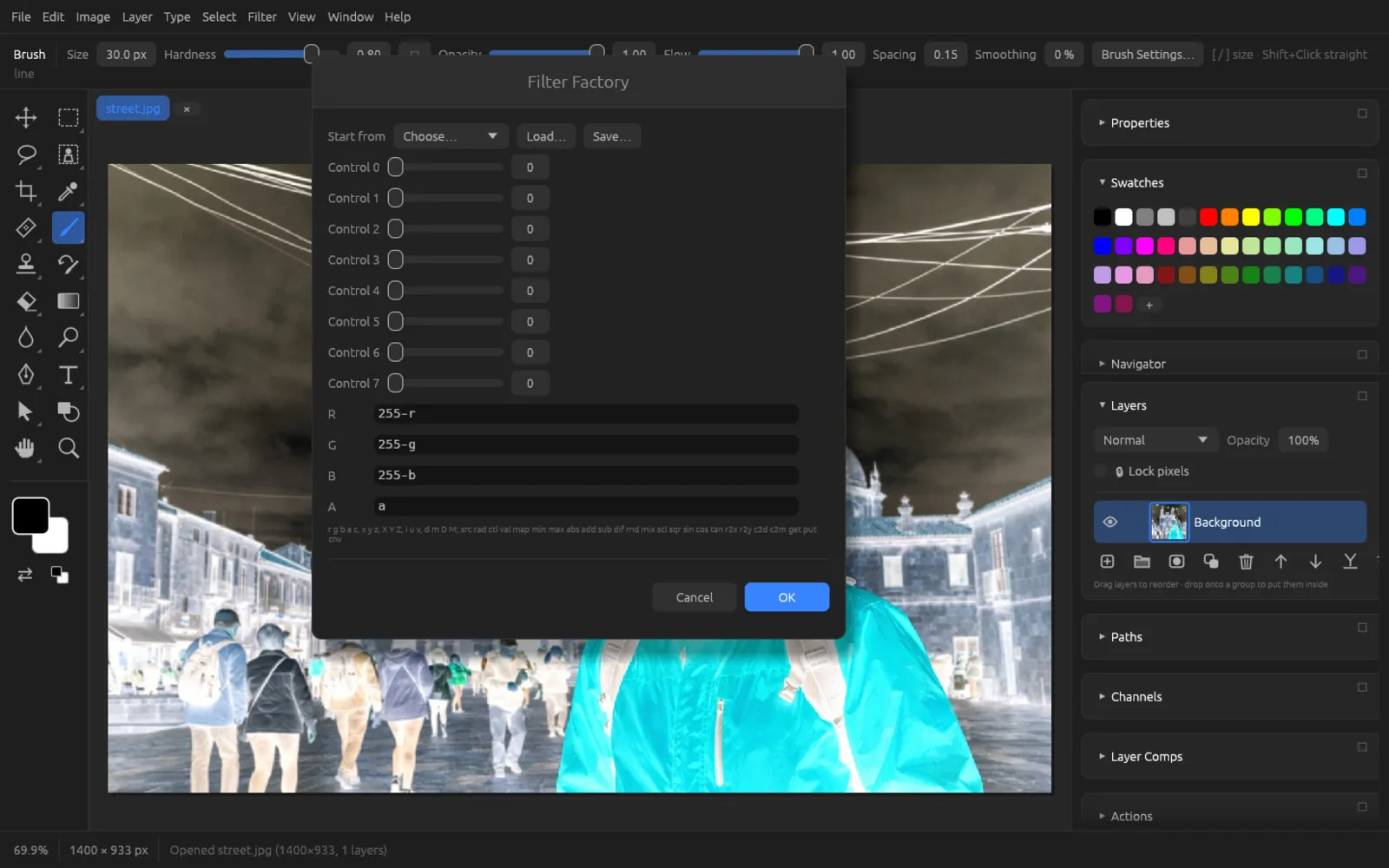Click OK in Filter Factory
Image resolution: width=1389 pixels, height=868 pixels.
coord(787,597)
